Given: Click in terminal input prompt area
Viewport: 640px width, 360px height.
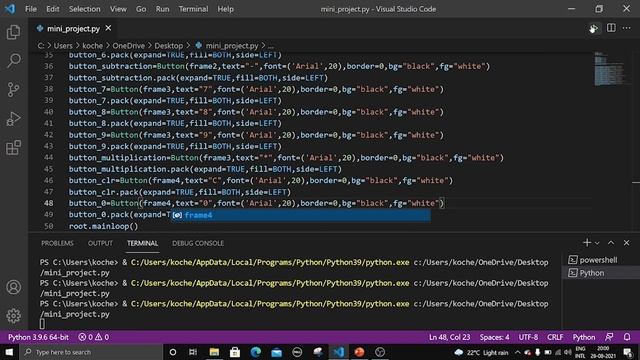Looking at the screenshot, I should point(42,324).
